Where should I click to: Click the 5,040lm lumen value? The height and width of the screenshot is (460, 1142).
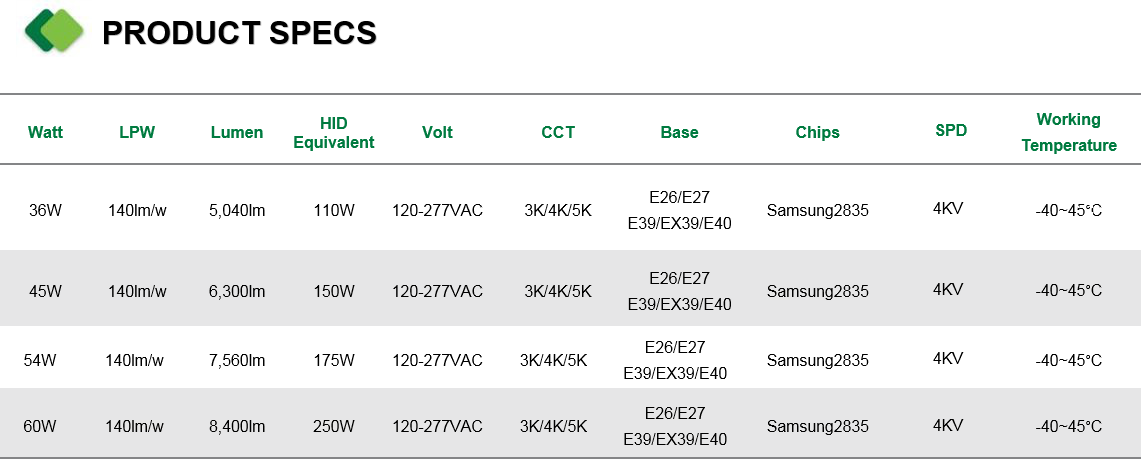tap(237, 211)
